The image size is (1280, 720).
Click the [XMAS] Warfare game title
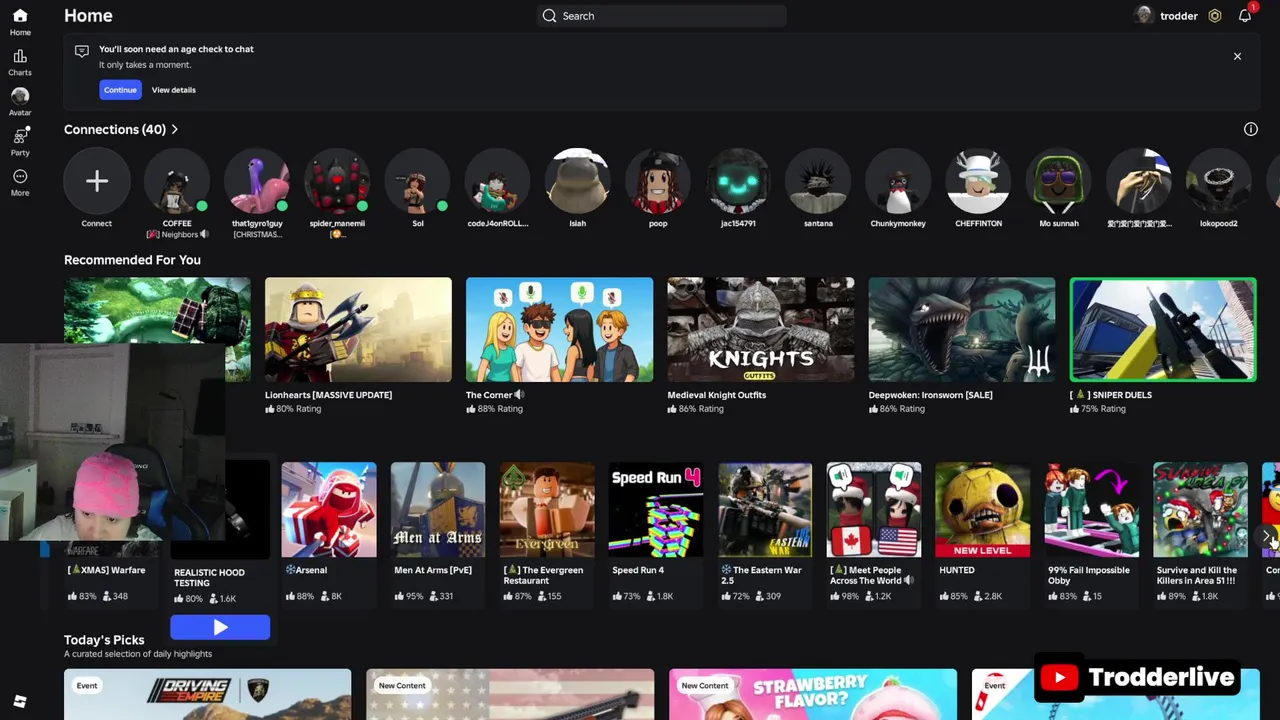point(106,570)
